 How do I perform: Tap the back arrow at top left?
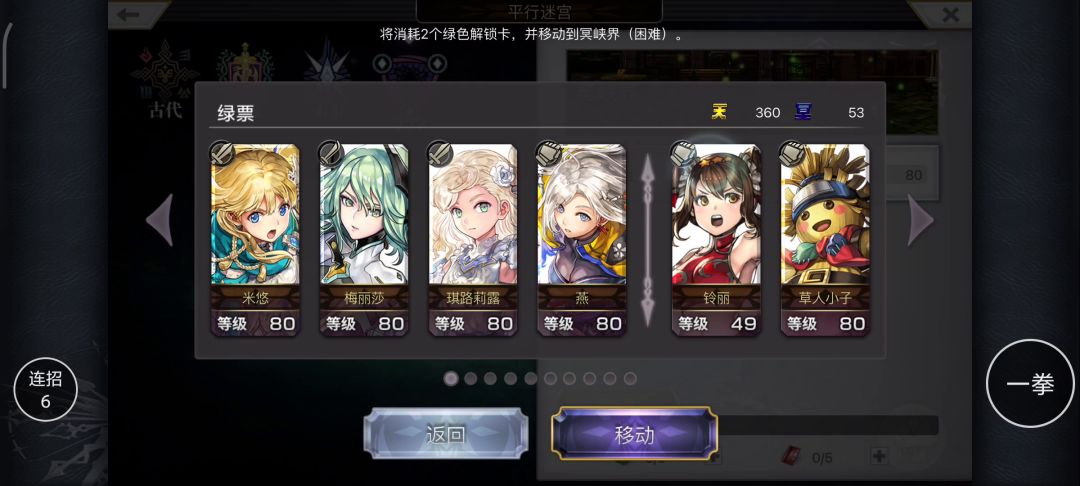point(129,14)
